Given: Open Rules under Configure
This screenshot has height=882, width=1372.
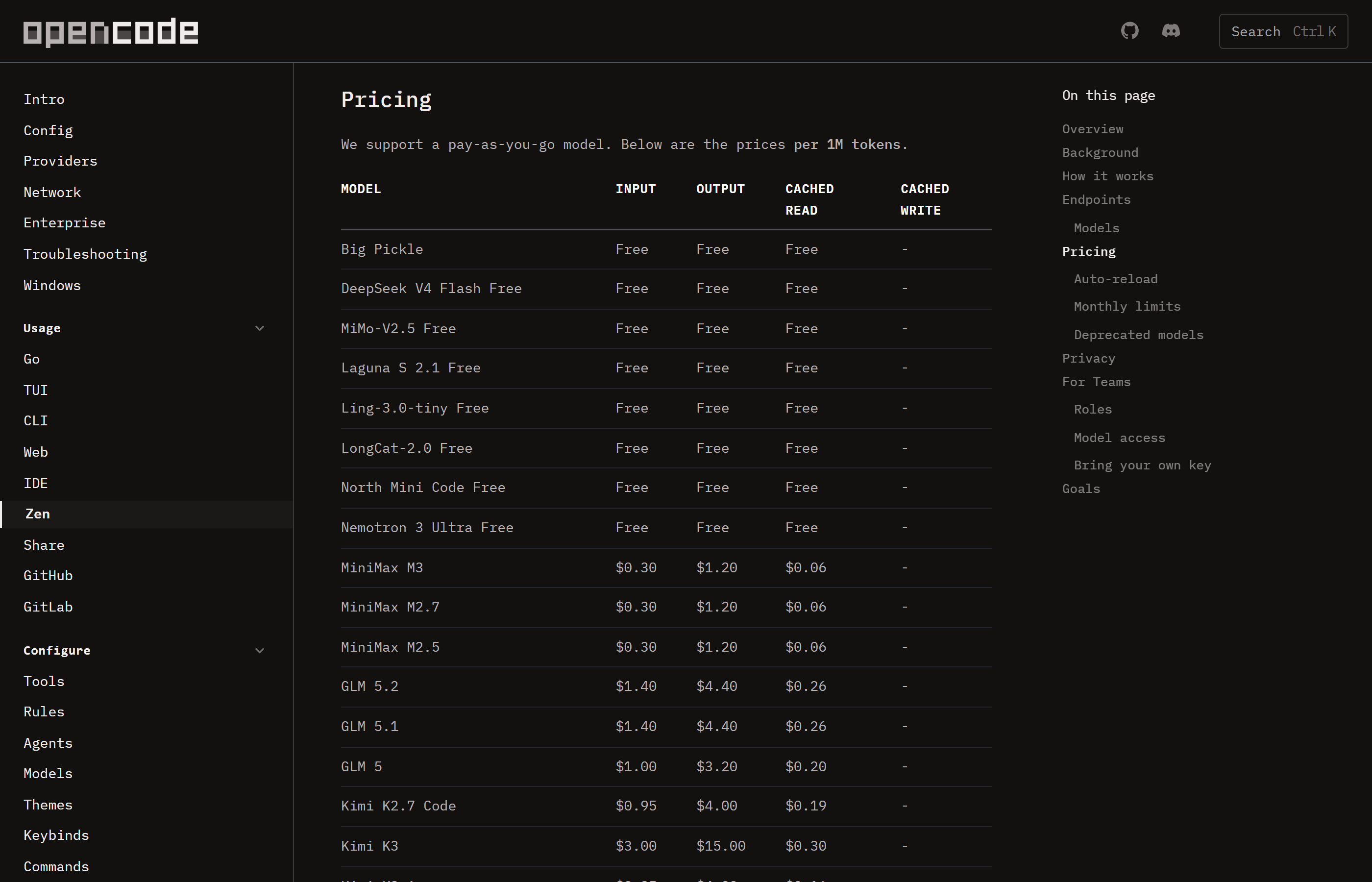Looking at the screenshot, I should pyautogui.click(x=44, y=712).
